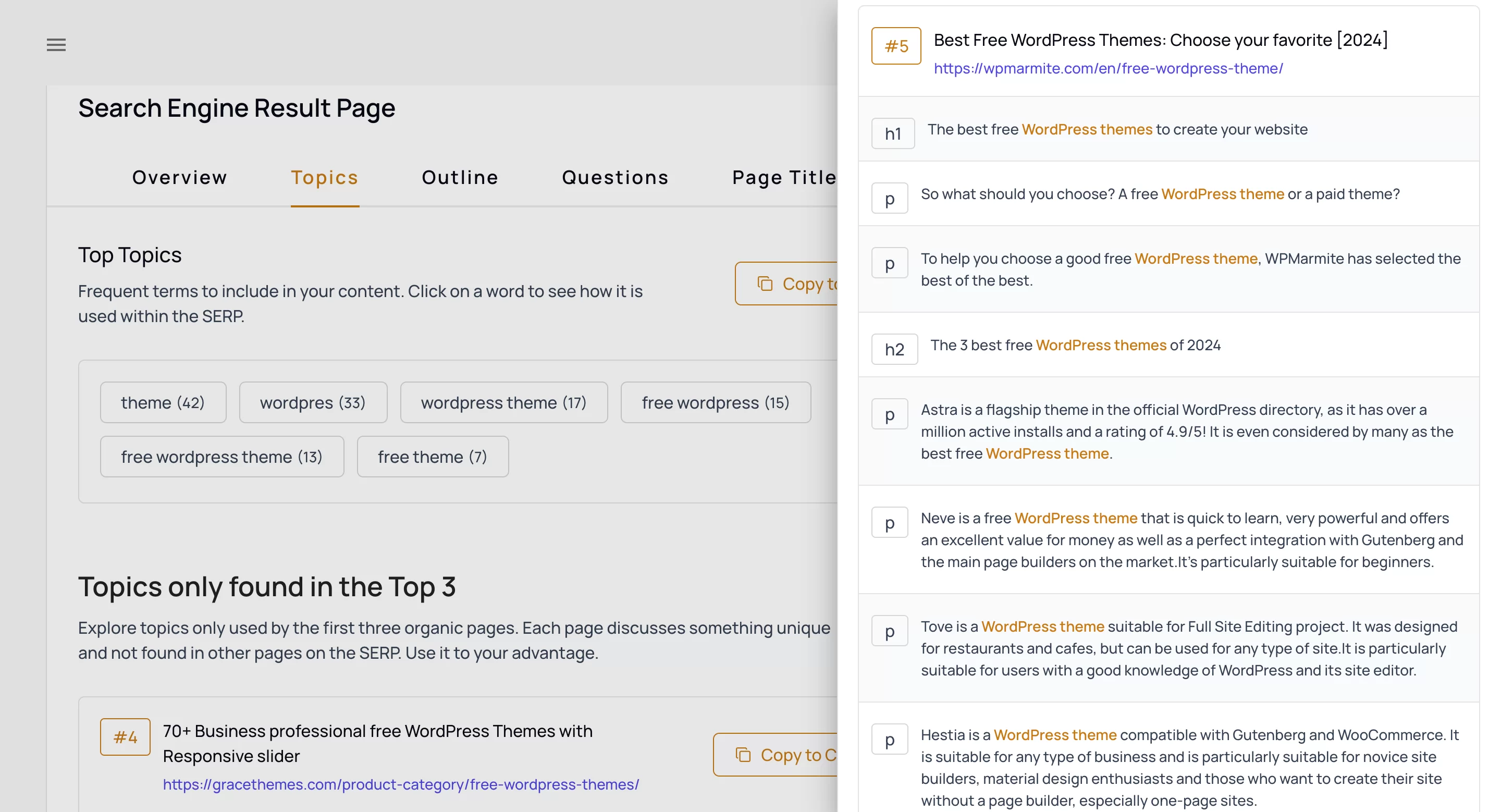Viewport: 1501px width, 812px height.
Task: Switch to the Overview tab
Action: 180,176
